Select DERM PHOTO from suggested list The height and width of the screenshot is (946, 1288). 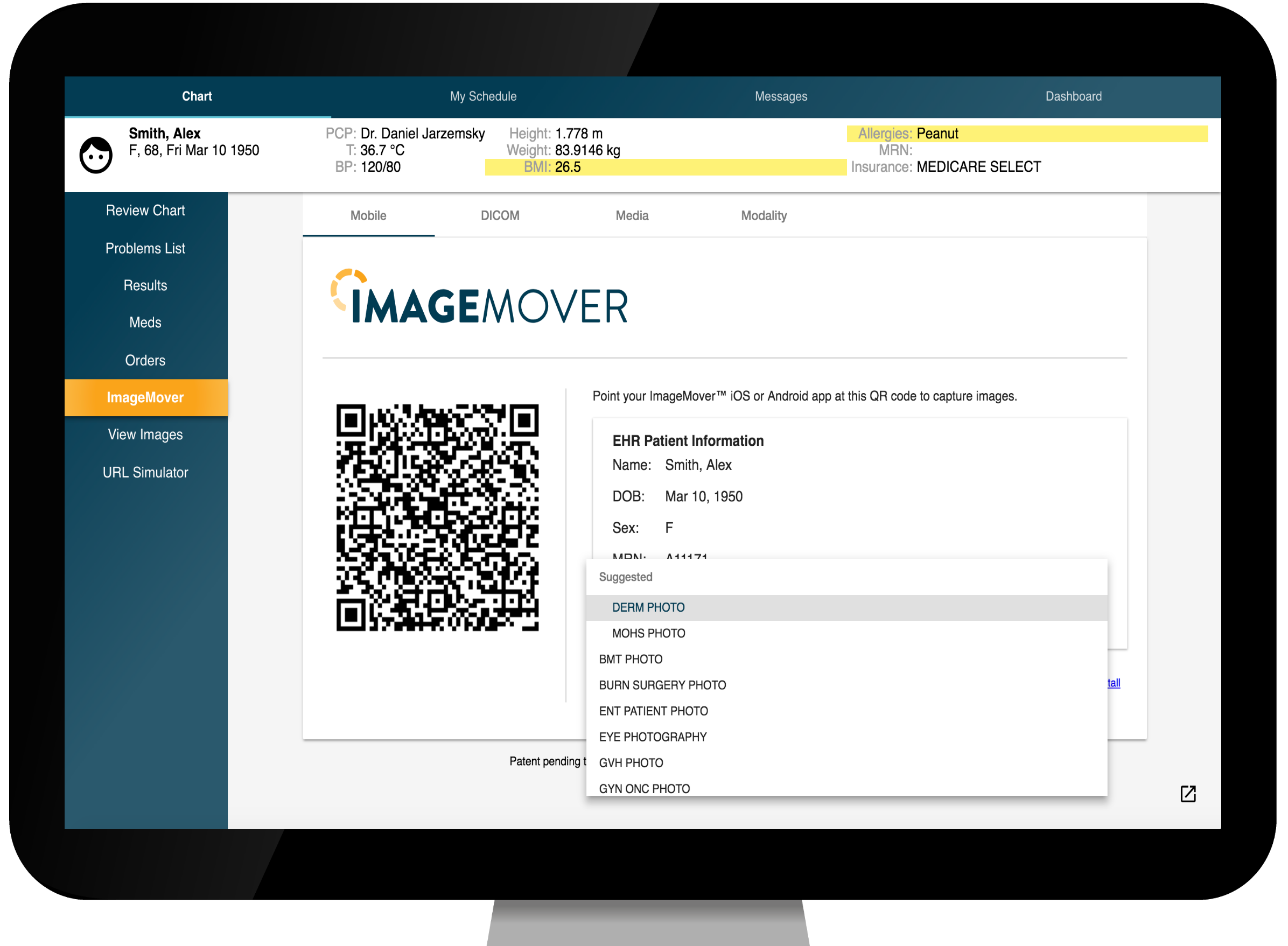coord(648,607)
